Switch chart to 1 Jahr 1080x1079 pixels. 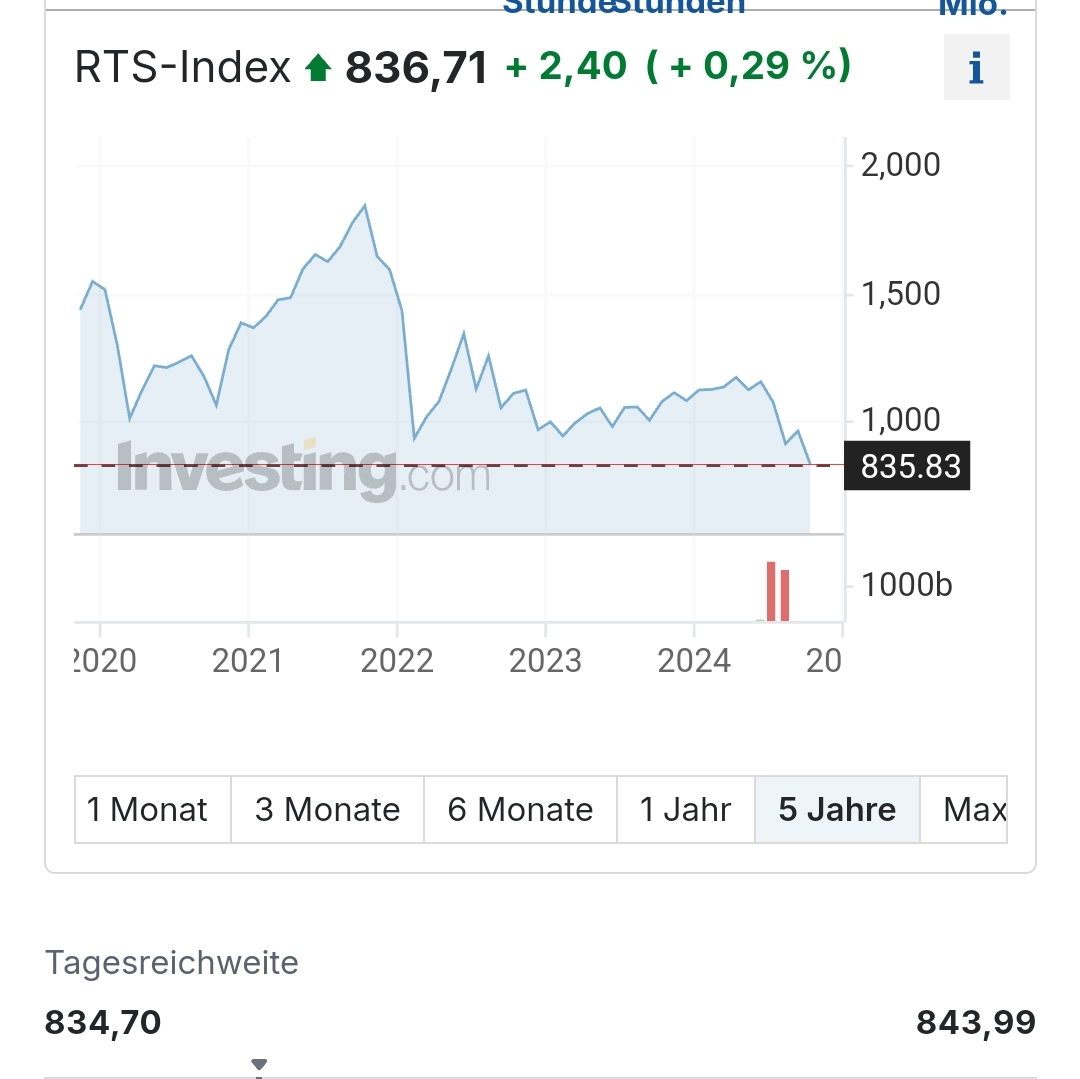coord(686,809)
